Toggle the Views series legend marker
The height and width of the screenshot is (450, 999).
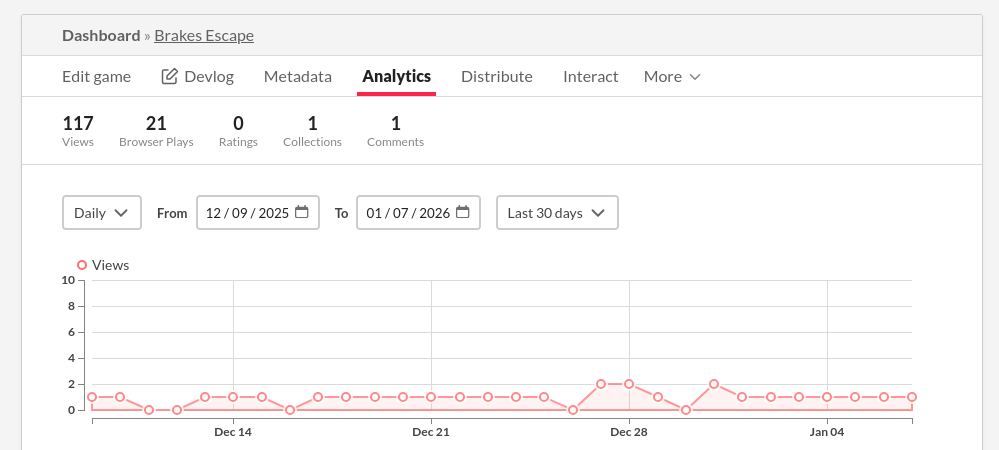[82, 265]
